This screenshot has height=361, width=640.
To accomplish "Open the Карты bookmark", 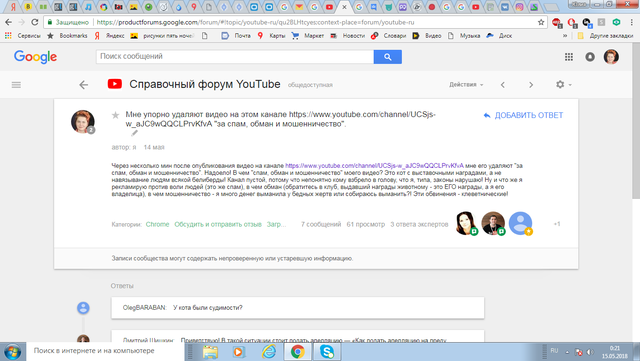I will tap(271, 36).
